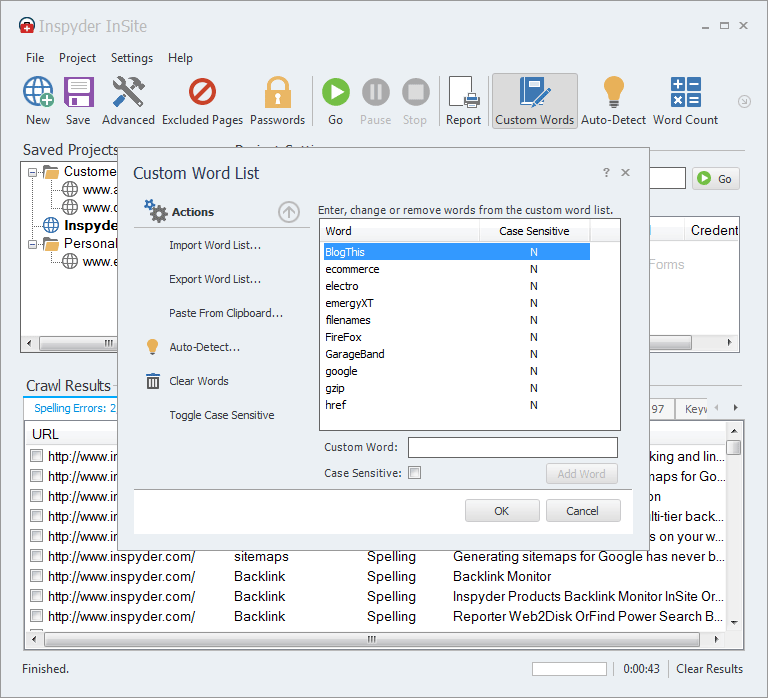The width and height of the screenshot is (768, 698).
Task: Open the Help menu
Action: click(x=180, y=58)
